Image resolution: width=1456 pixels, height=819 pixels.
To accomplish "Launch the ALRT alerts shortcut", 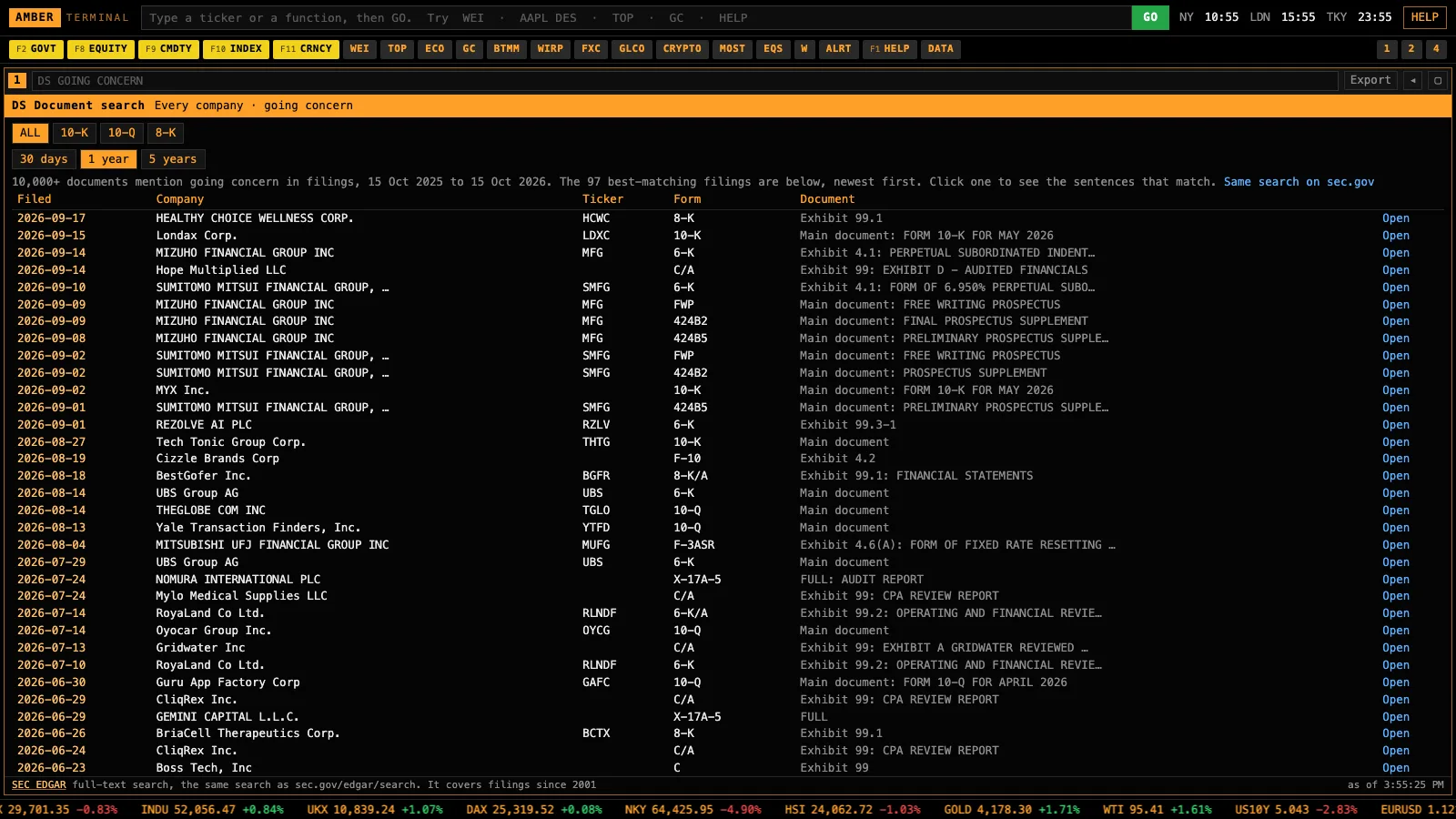I will tap(838, 49).
